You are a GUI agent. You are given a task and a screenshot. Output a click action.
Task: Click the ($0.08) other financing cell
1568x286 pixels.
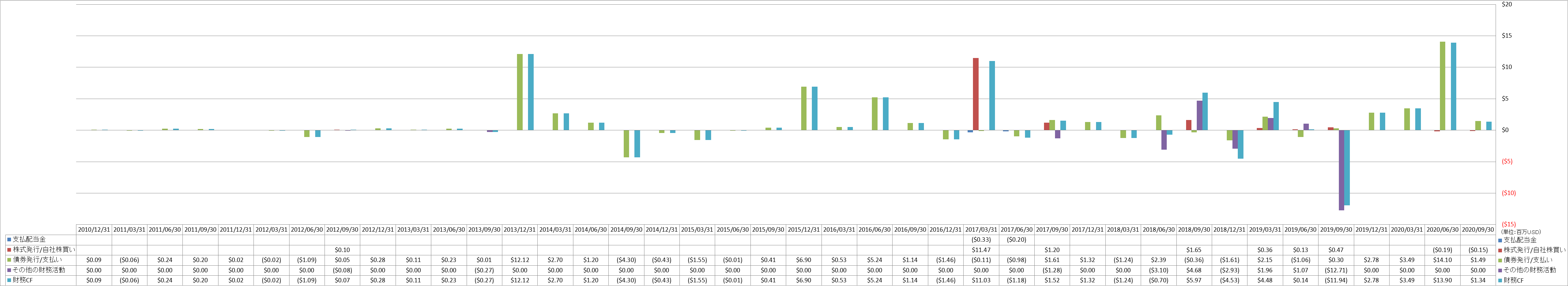[x=342, y=270]
